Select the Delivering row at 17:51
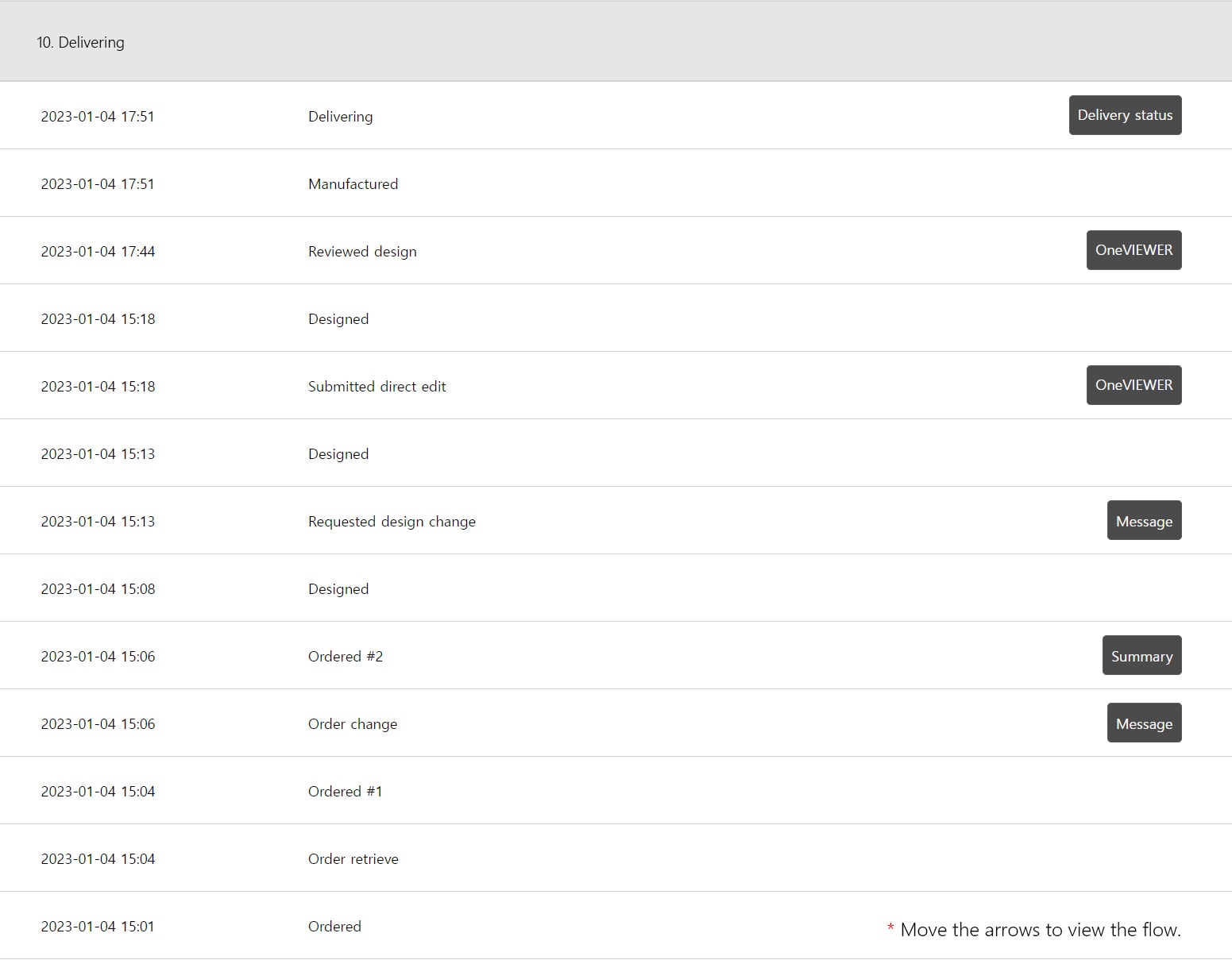Image resolution: width=1232 pixels, height=964 pixels. point(616,115)
